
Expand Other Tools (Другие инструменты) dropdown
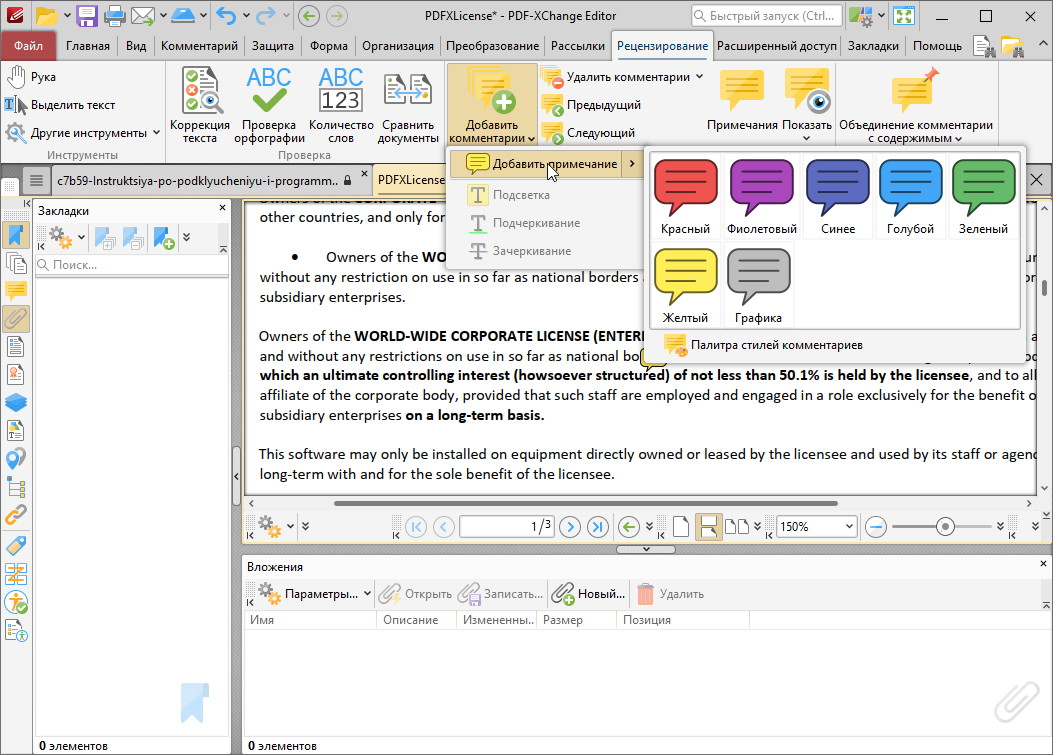[x=85, y=133]
